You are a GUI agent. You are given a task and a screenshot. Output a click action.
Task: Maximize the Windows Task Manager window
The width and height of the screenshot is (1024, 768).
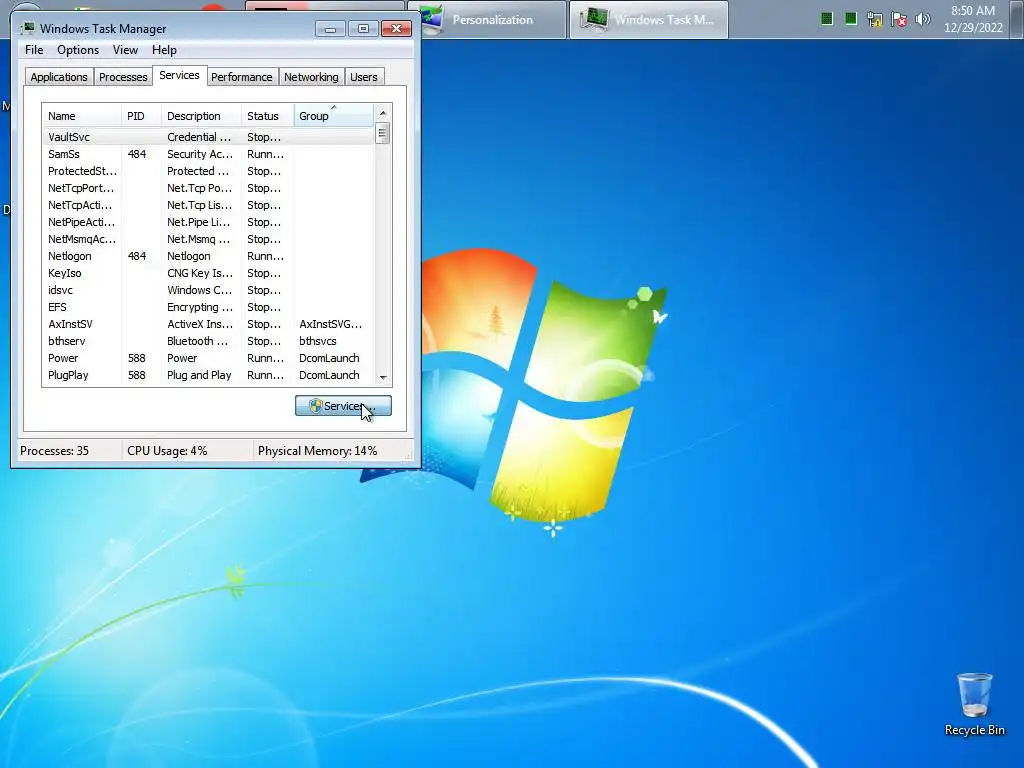click(363, 29)
